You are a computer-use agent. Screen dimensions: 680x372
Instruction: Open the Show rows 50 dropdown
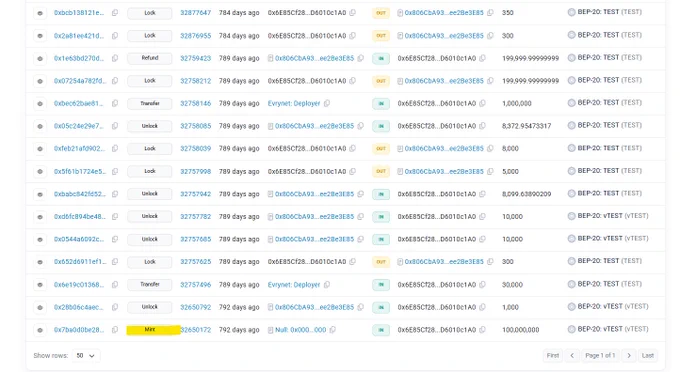[x=86, y=356]
